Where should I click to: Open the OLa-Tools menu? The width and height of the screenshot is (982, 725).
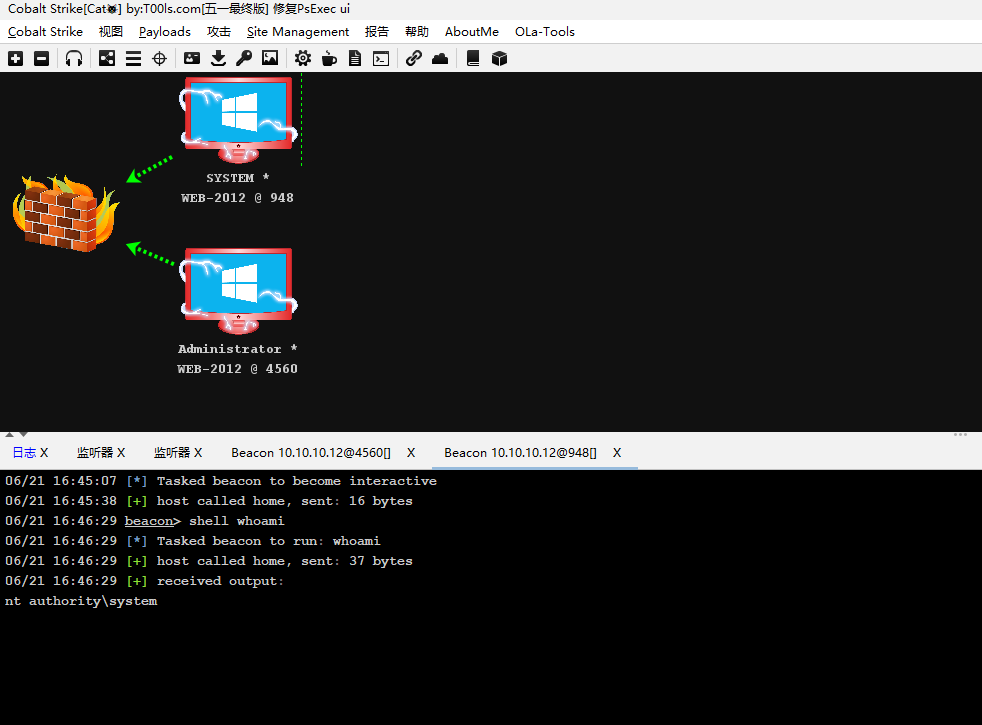(x=545, y=32)
